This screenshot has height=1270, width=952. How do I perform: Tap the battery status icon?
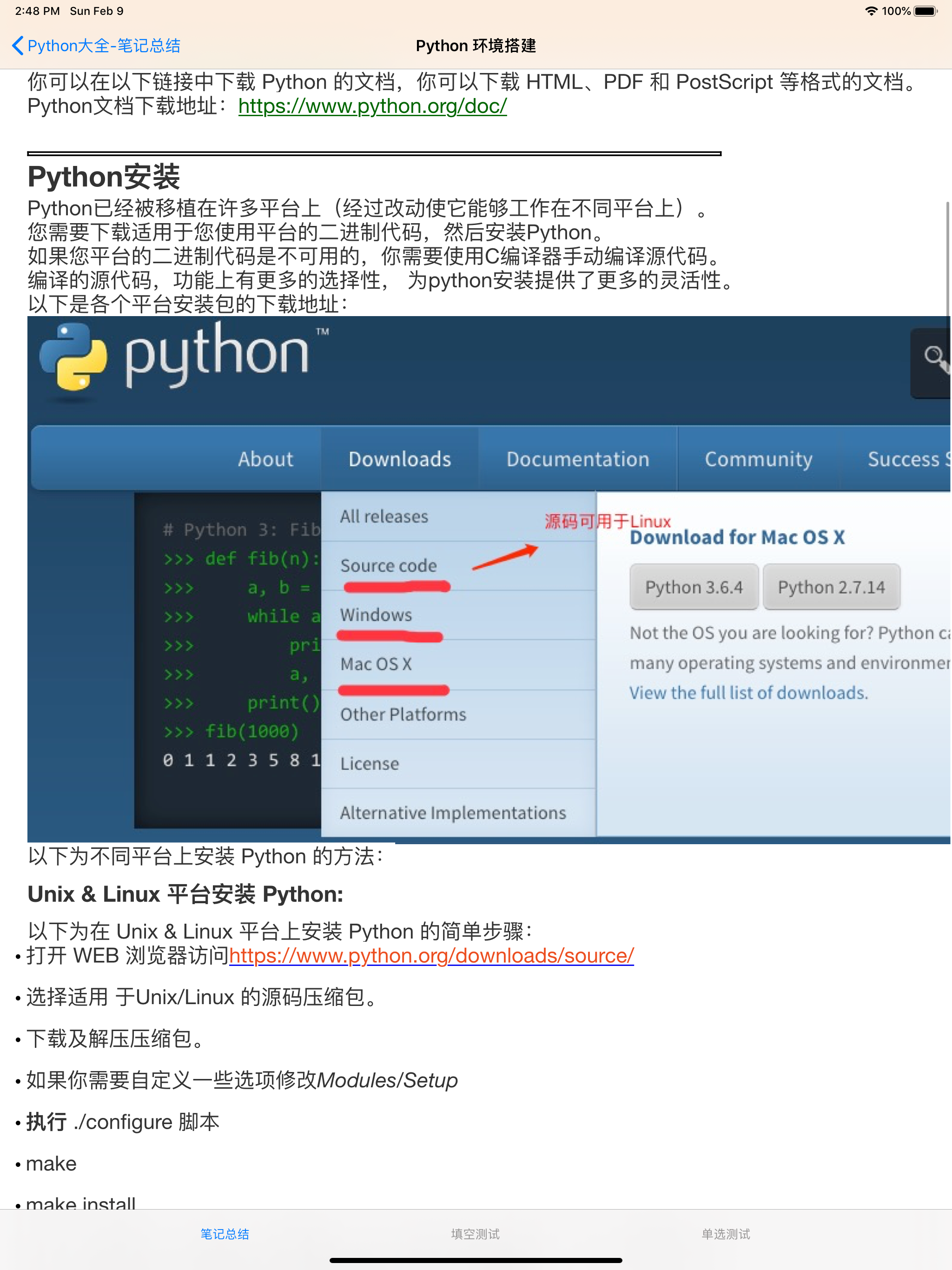point(926,11)
